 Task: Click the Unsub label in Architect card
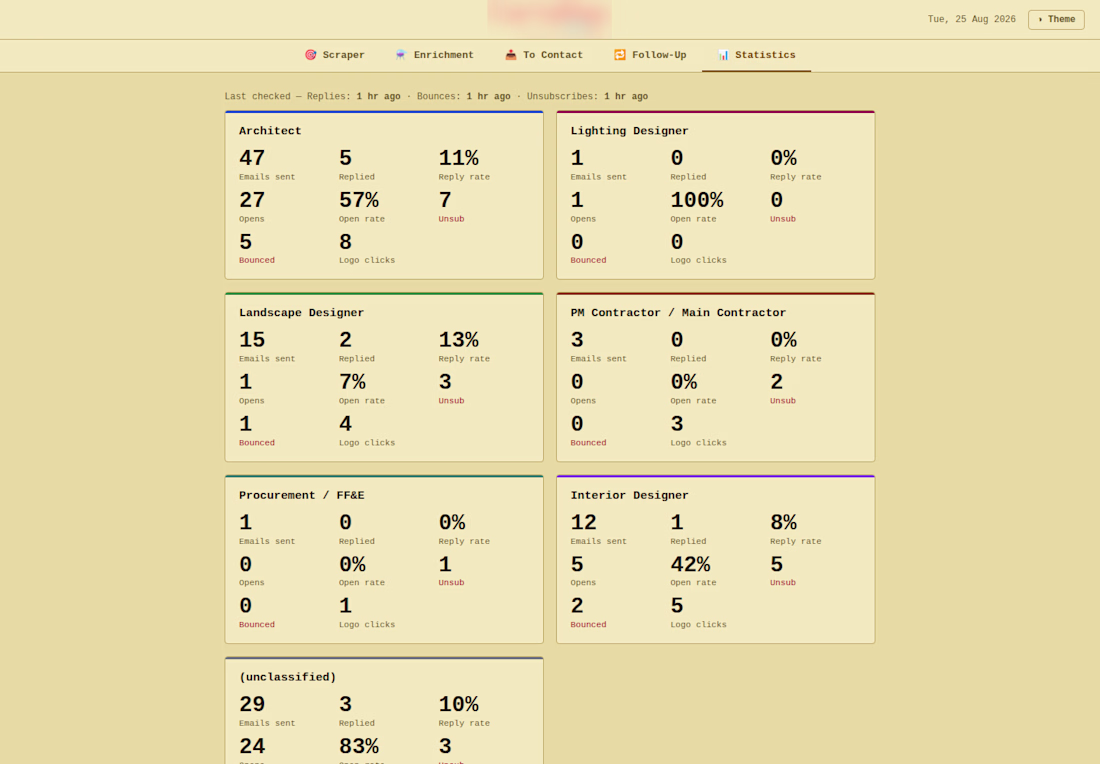coord(452,219)
